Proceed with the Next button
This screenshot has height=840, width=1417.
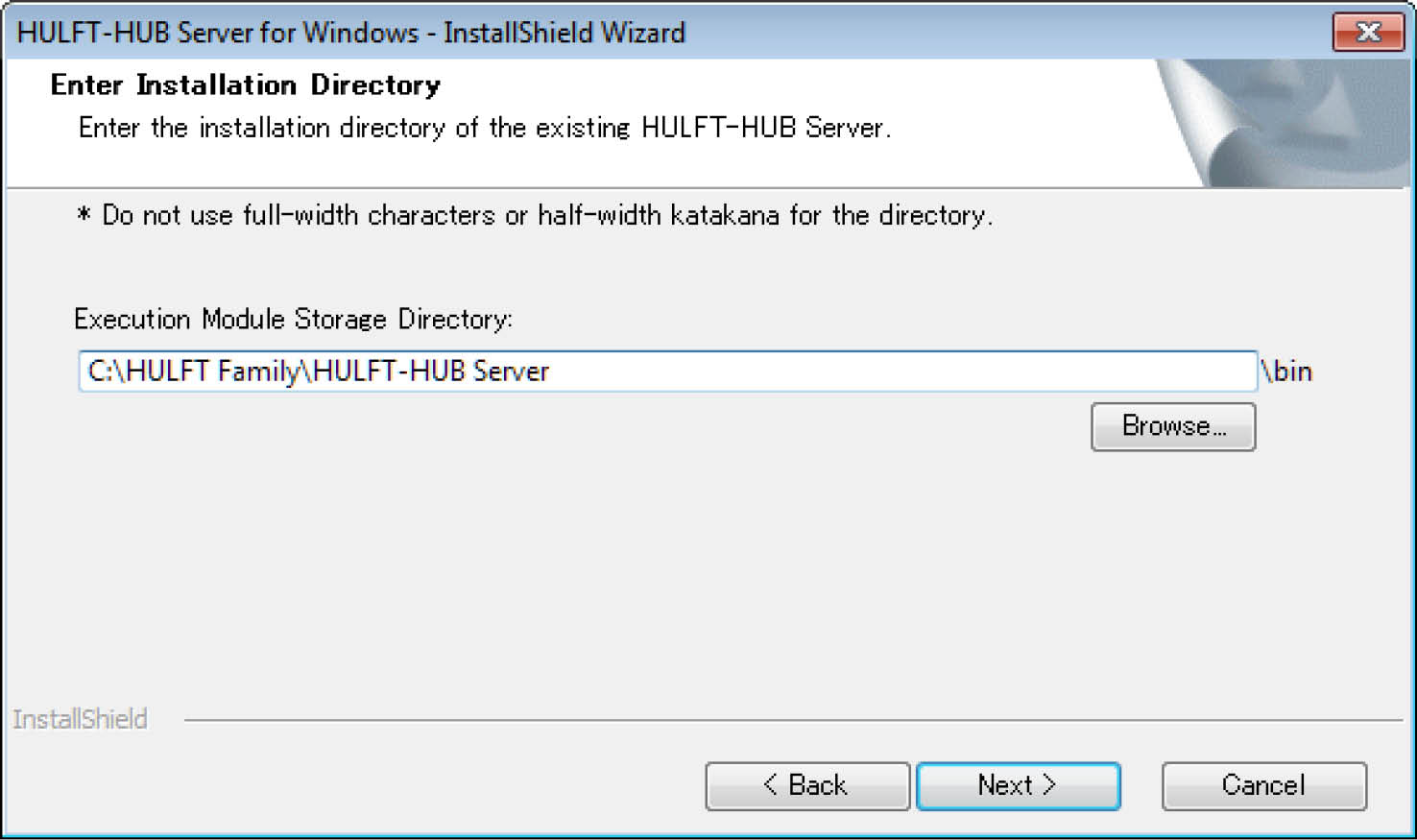pos(1018,785)
